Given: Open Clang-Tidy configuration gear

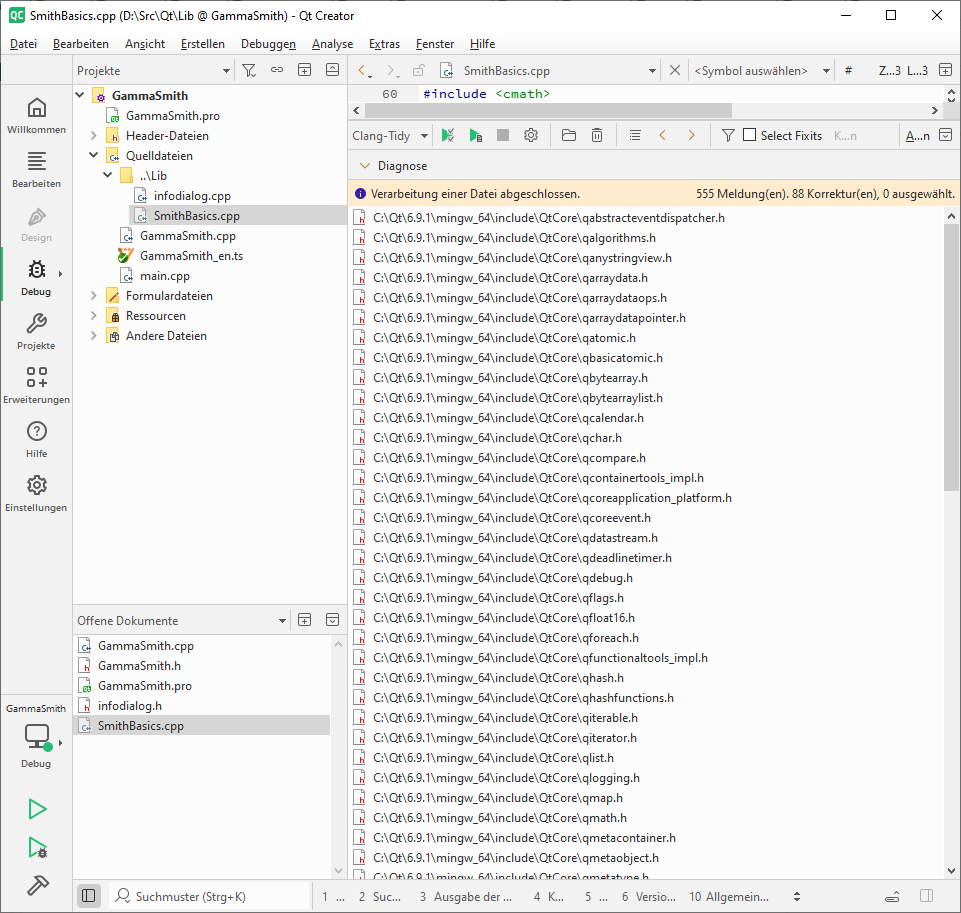Looking at the screenshot, I should tap(531, 135).
